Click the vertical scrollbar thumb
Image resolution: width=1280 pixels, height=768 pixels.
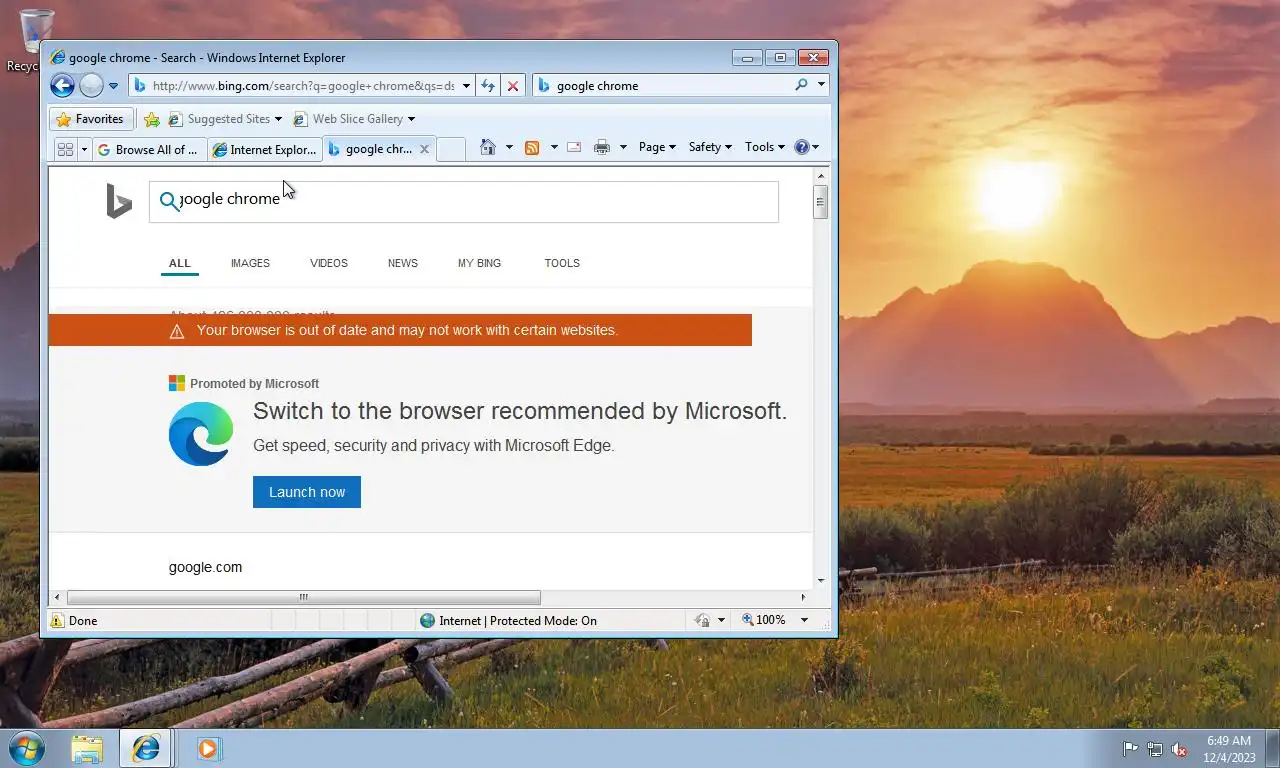tap(820, 202)
